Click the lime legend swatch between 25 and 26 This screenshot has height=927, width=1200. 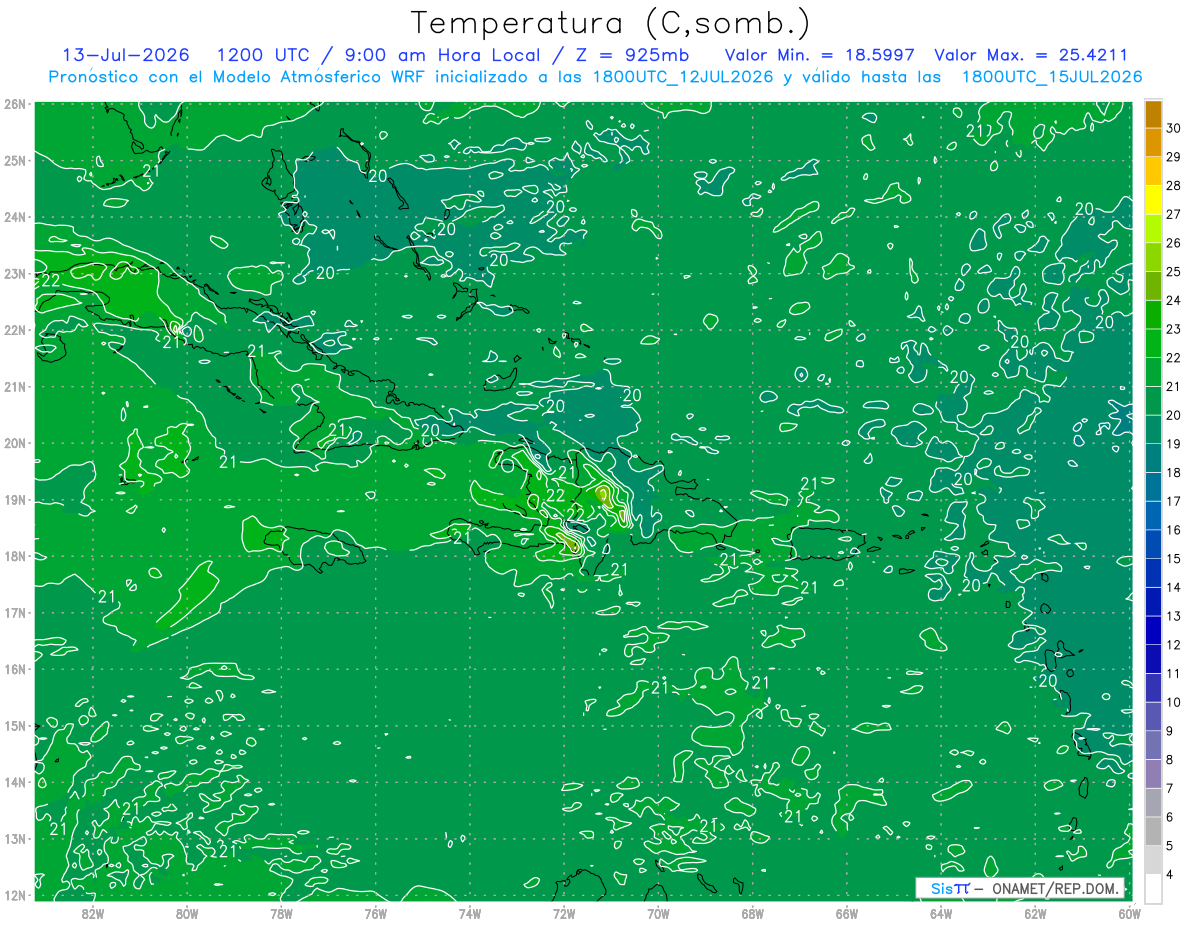tap(1153, 257)
